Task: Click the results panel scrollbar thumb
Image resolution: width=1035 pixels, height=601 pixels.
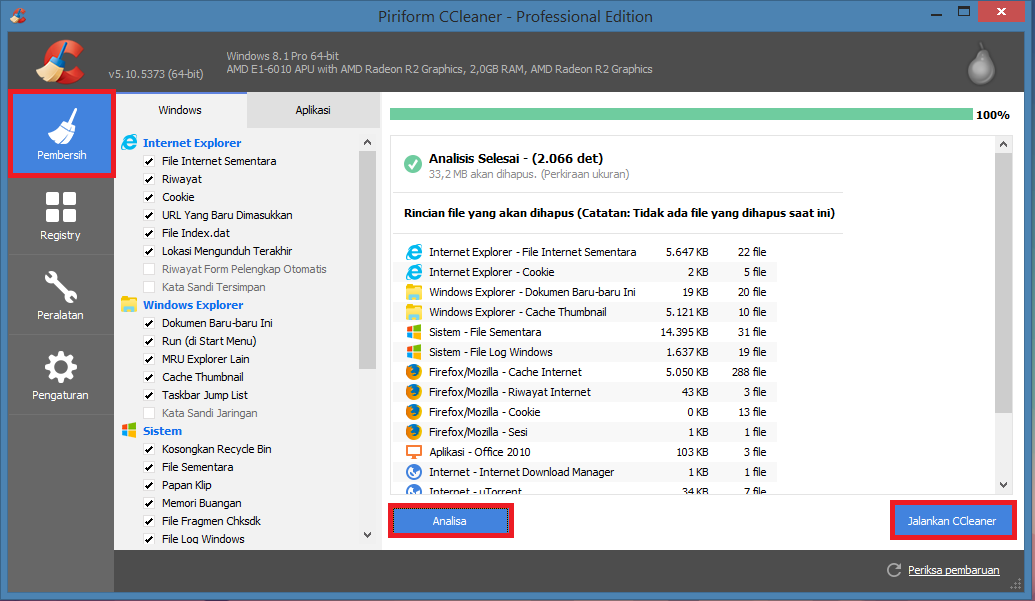Action: tap(1003, 284)
